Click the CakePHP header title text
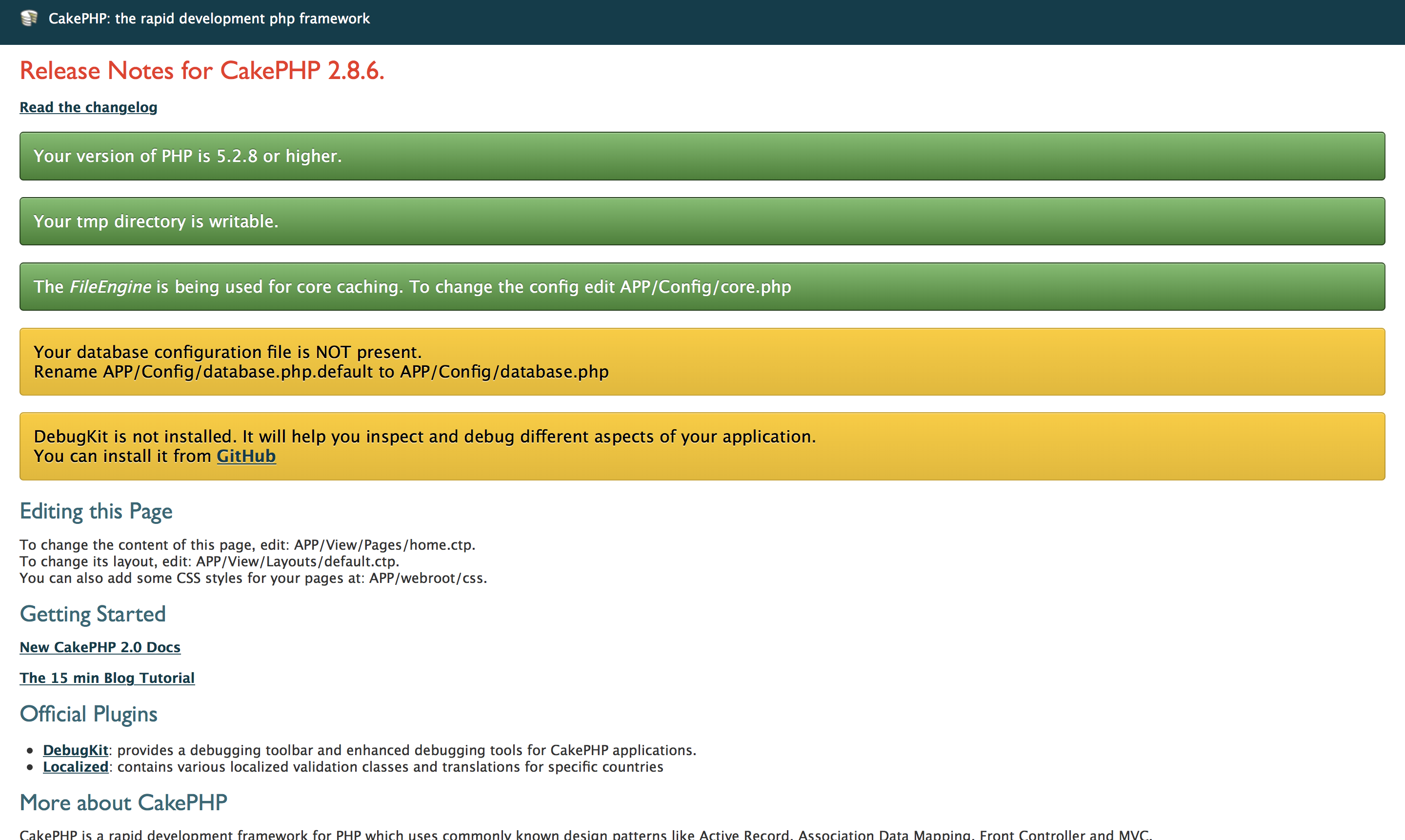 tap(209, 18)
